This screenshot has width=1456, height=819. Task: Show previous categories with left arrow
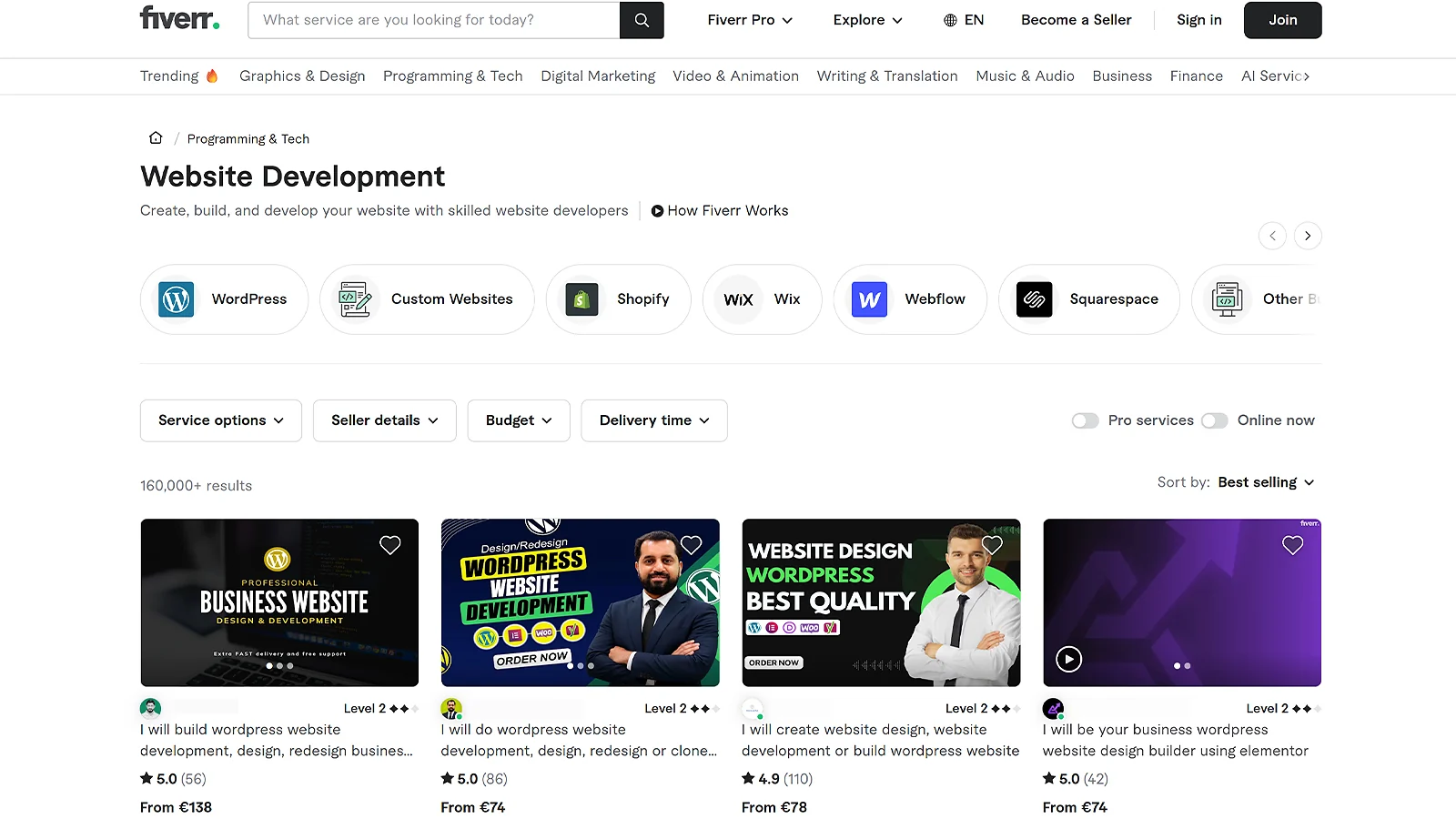(x=1273, y=236)
